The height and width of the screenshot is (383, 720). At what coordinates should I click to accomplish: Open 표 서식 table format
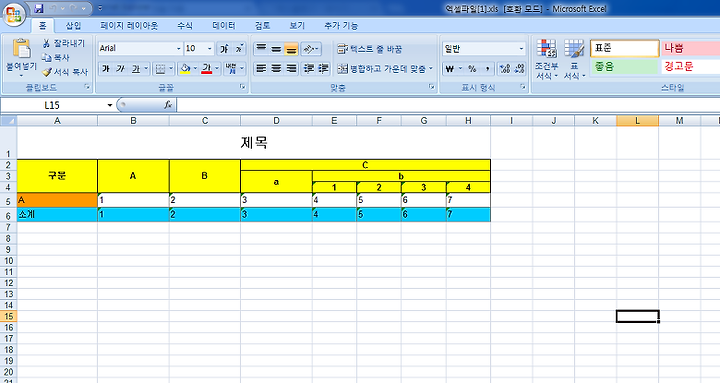(574, 59)
